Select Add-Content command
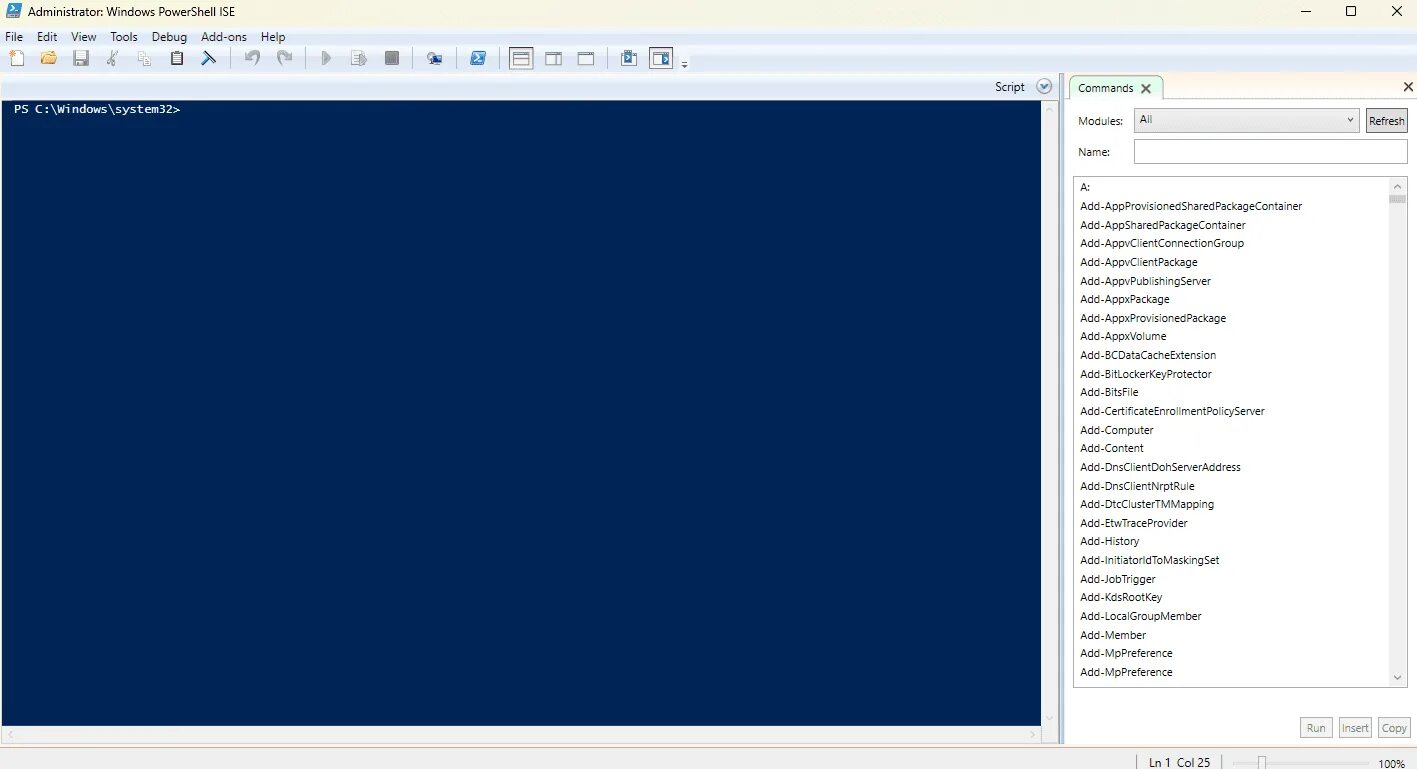The image size is (1417, 769). [1111, 448]
